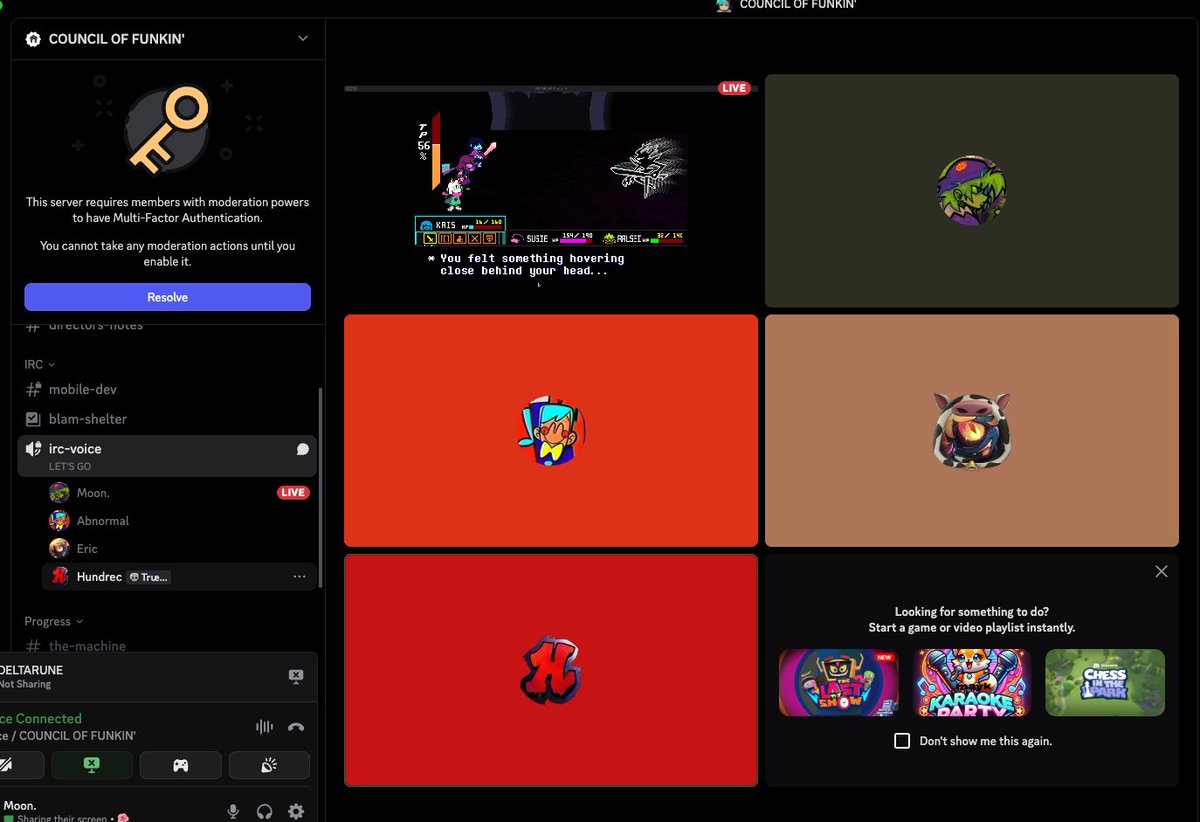Click the Resolve button
Image resolution: width=1200 pixels, height=822 pixels.
coord(167,297)
